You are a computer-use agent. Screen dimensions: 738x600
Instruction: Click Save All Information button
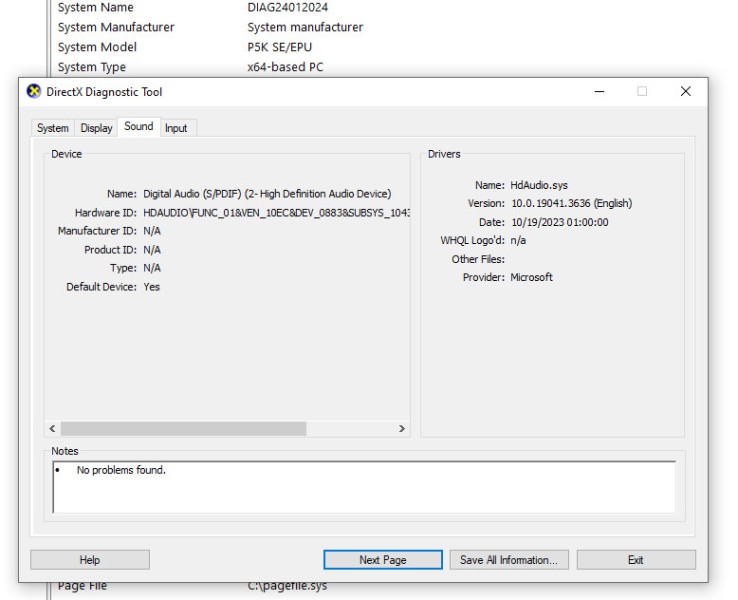509,560
